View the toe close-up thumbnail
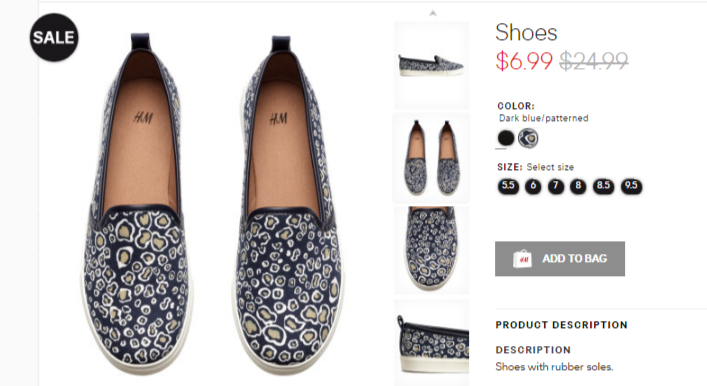This screenshot has width=707, height=386. pyautogui.click(x=432, y=250)
